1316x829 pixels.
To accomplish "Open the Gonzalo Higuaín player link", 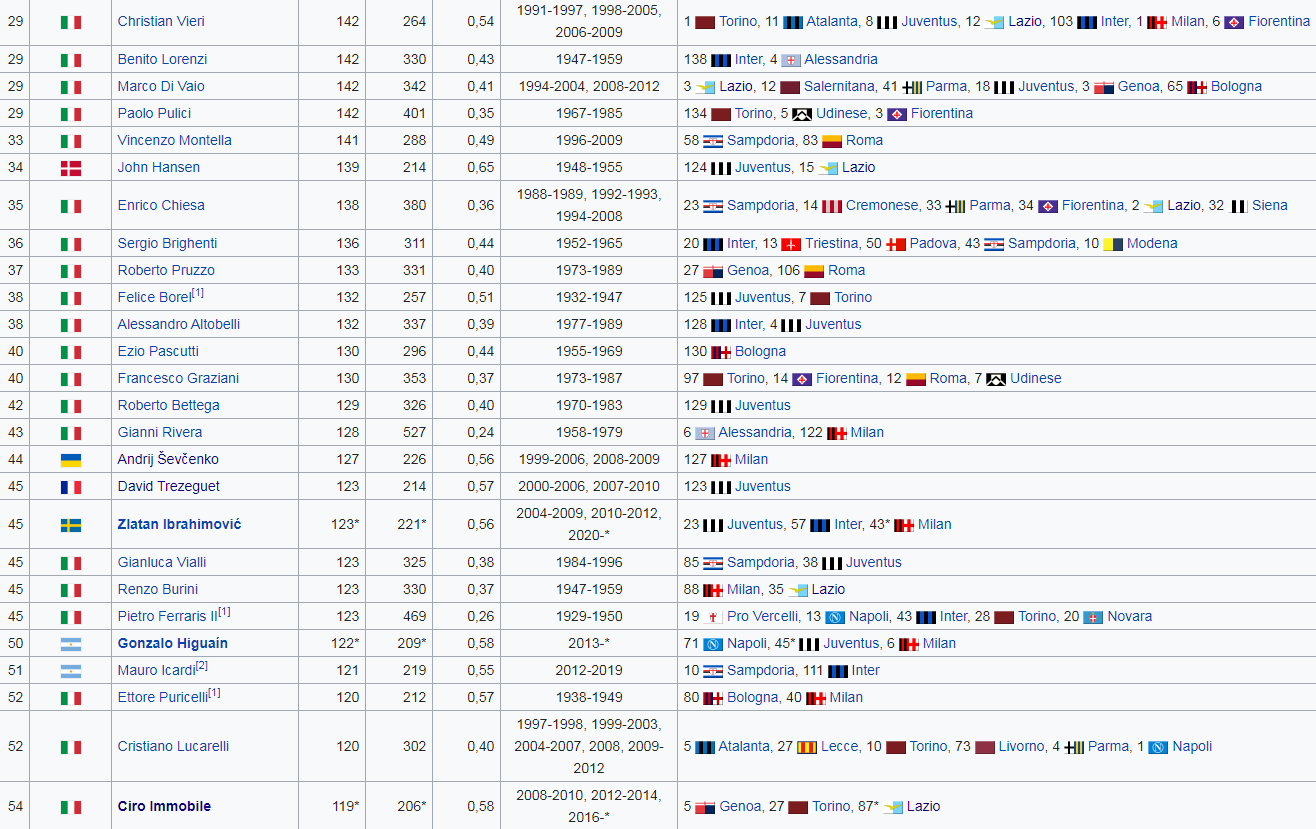I will (x=173, y=644).
